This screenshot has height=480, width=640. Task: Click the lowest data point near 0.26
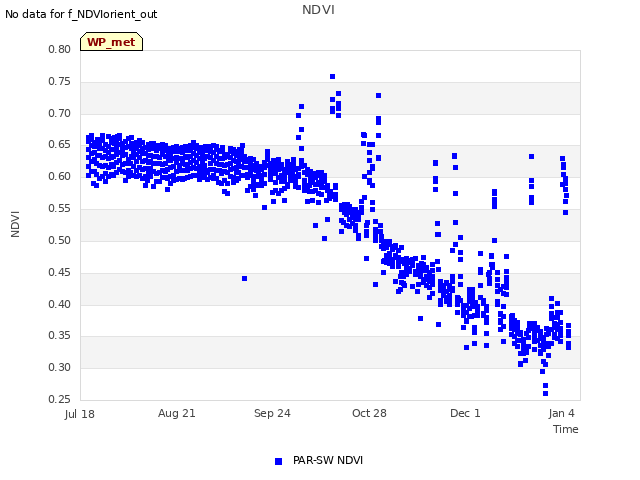(545, 393)
